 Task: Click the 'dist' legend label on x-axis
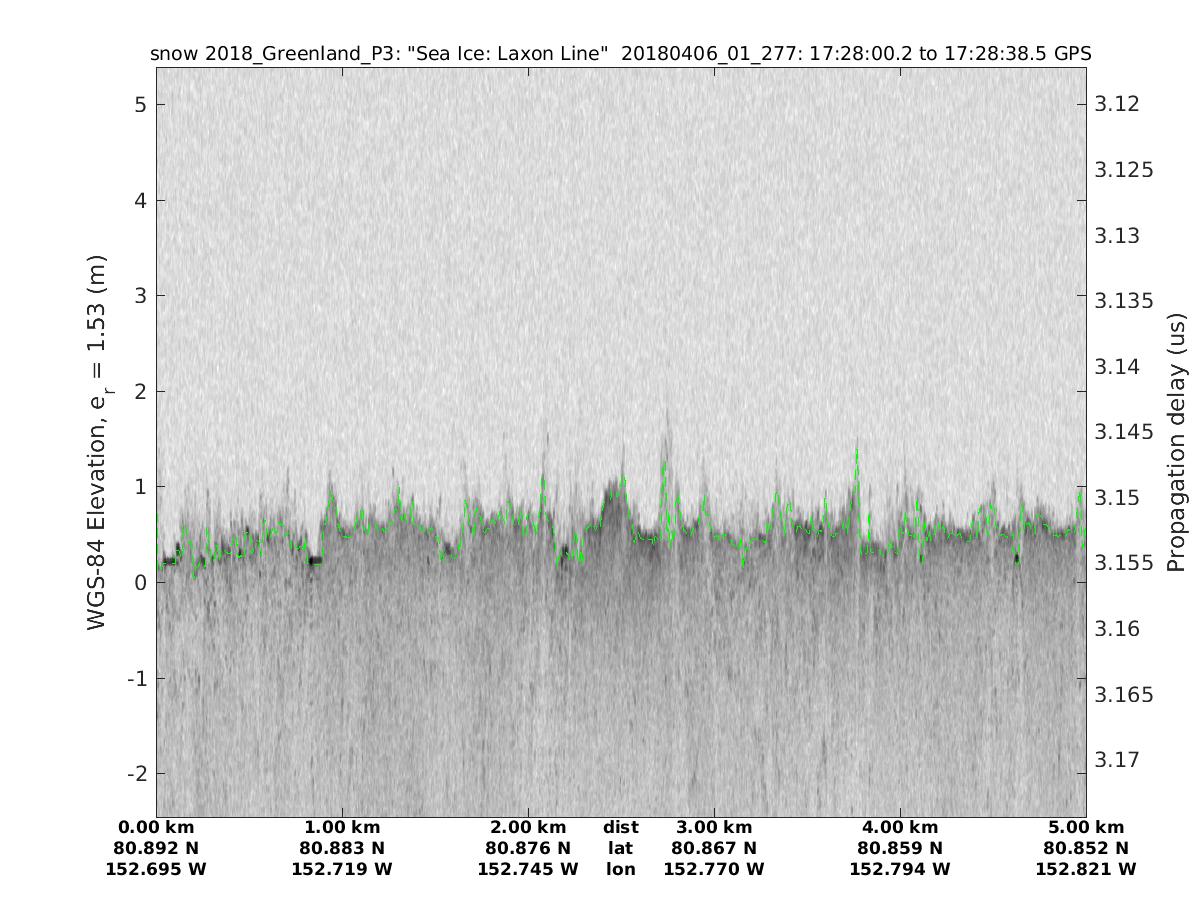click(x=621, y=827)
